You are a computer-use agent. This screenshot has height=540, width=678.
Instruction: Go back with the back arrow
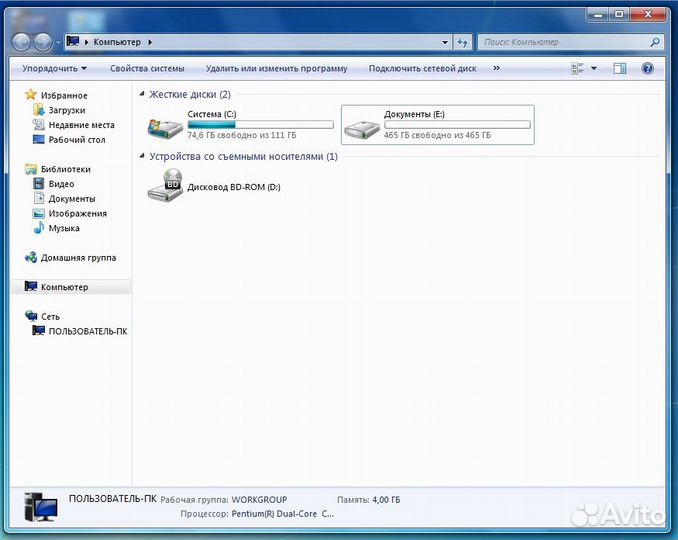[22, 42]
